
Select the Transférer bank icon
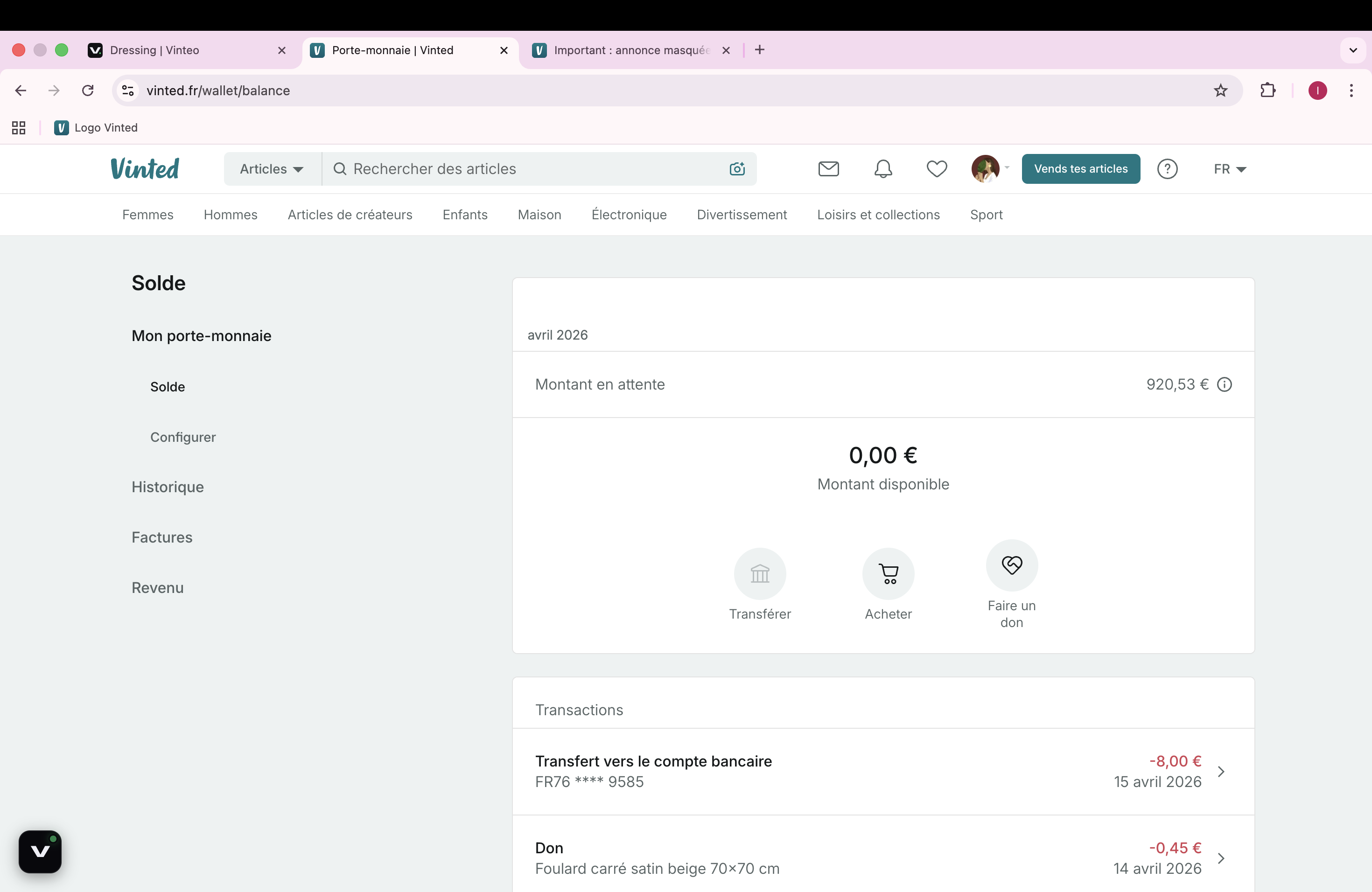point(759,574)
